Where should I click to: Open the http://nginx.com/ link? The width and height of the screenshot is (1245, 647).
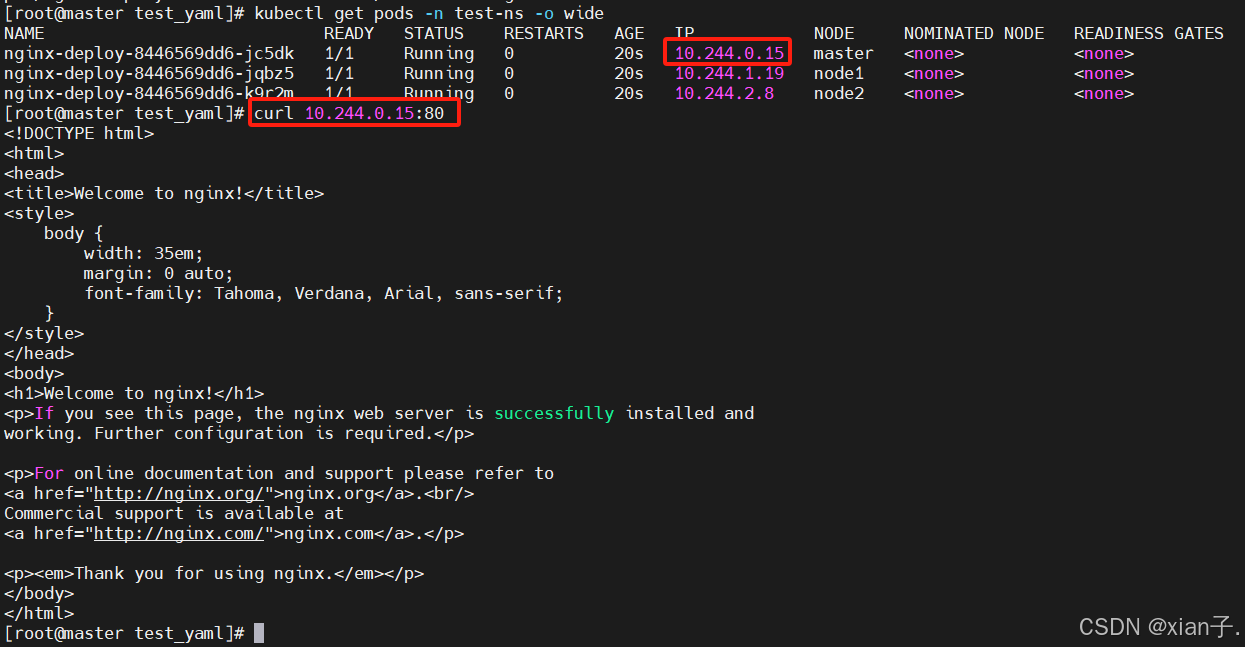(x=179, y=533)
